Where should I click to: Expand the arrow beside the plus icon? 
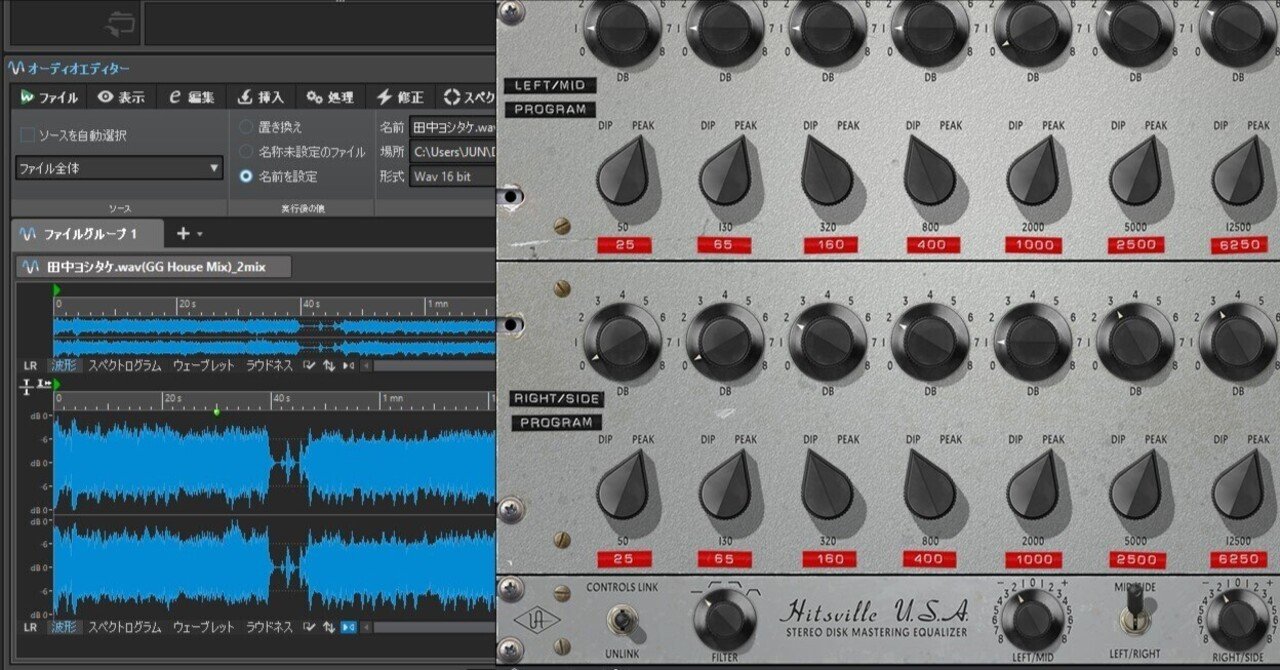200,235
